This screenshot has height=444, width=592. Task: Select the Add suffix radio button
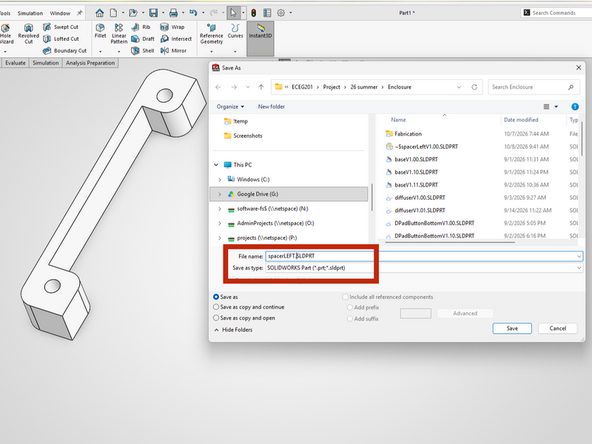point(350,319)
